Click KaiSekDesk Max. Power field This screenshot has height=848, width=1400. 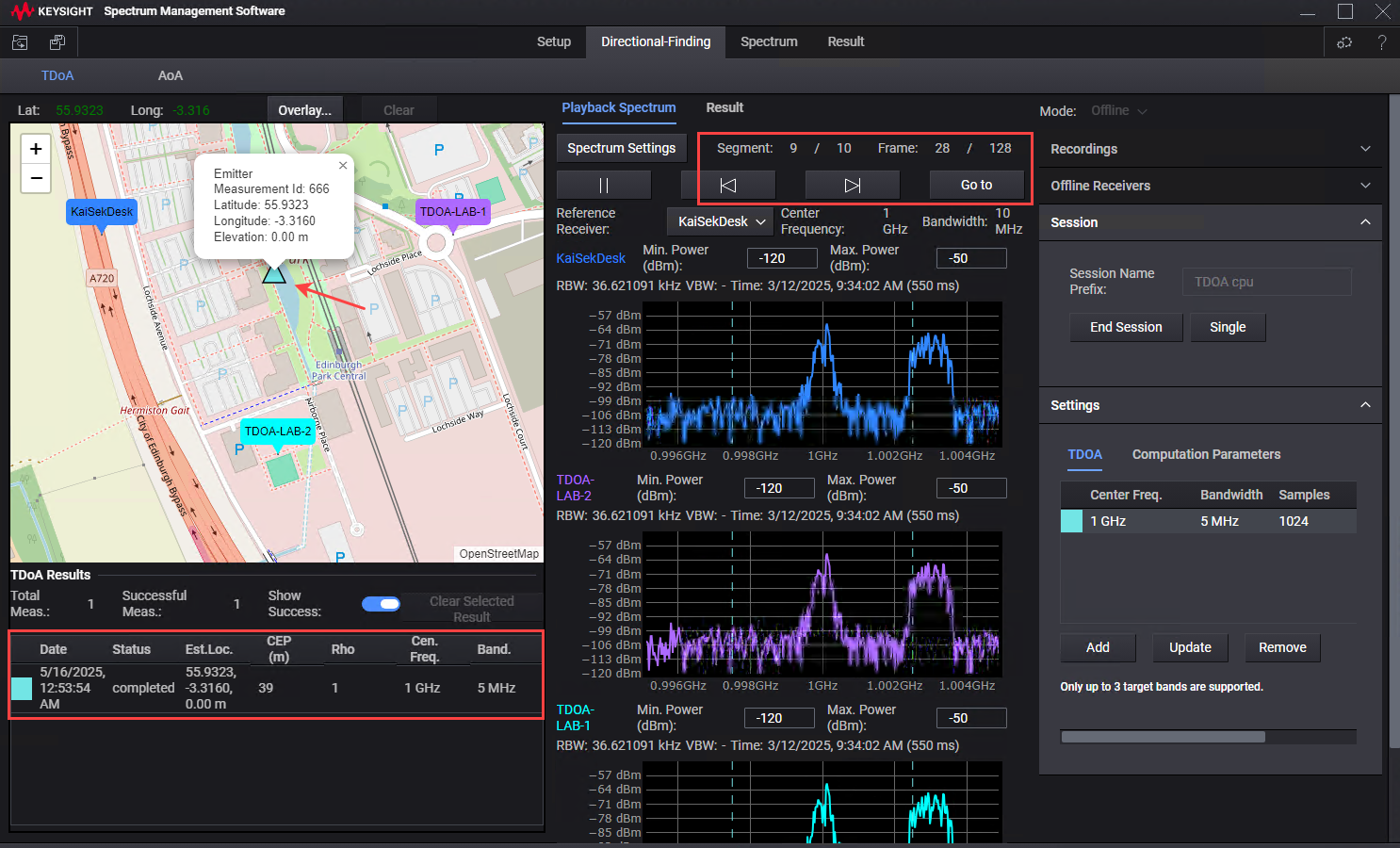pyautogui.click(x=971, y=259)
